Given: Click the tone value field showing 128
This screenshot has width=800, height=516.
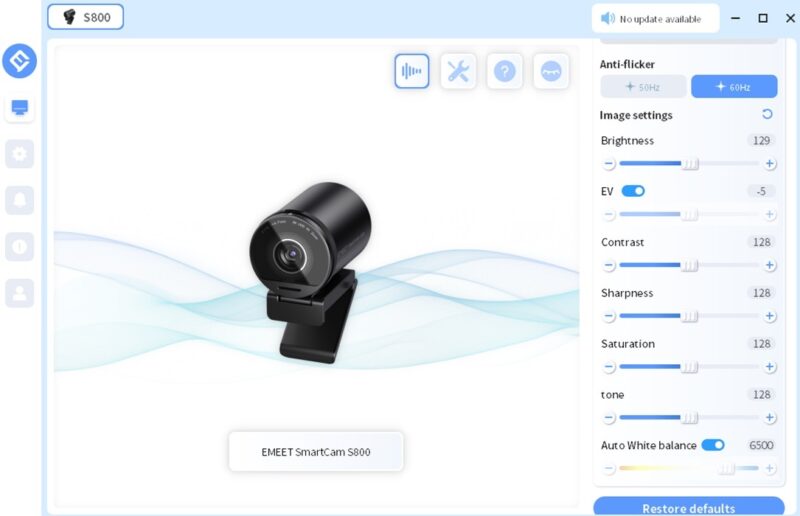Looking at the screenshot, I should (x=761, y=395).
